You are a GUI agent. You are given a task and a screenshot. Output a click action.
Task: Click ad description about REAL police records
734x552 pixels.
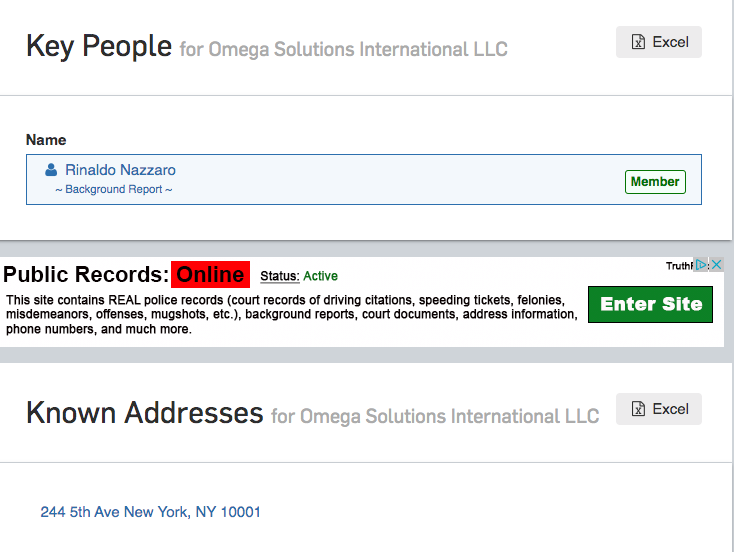coord(291,314)
